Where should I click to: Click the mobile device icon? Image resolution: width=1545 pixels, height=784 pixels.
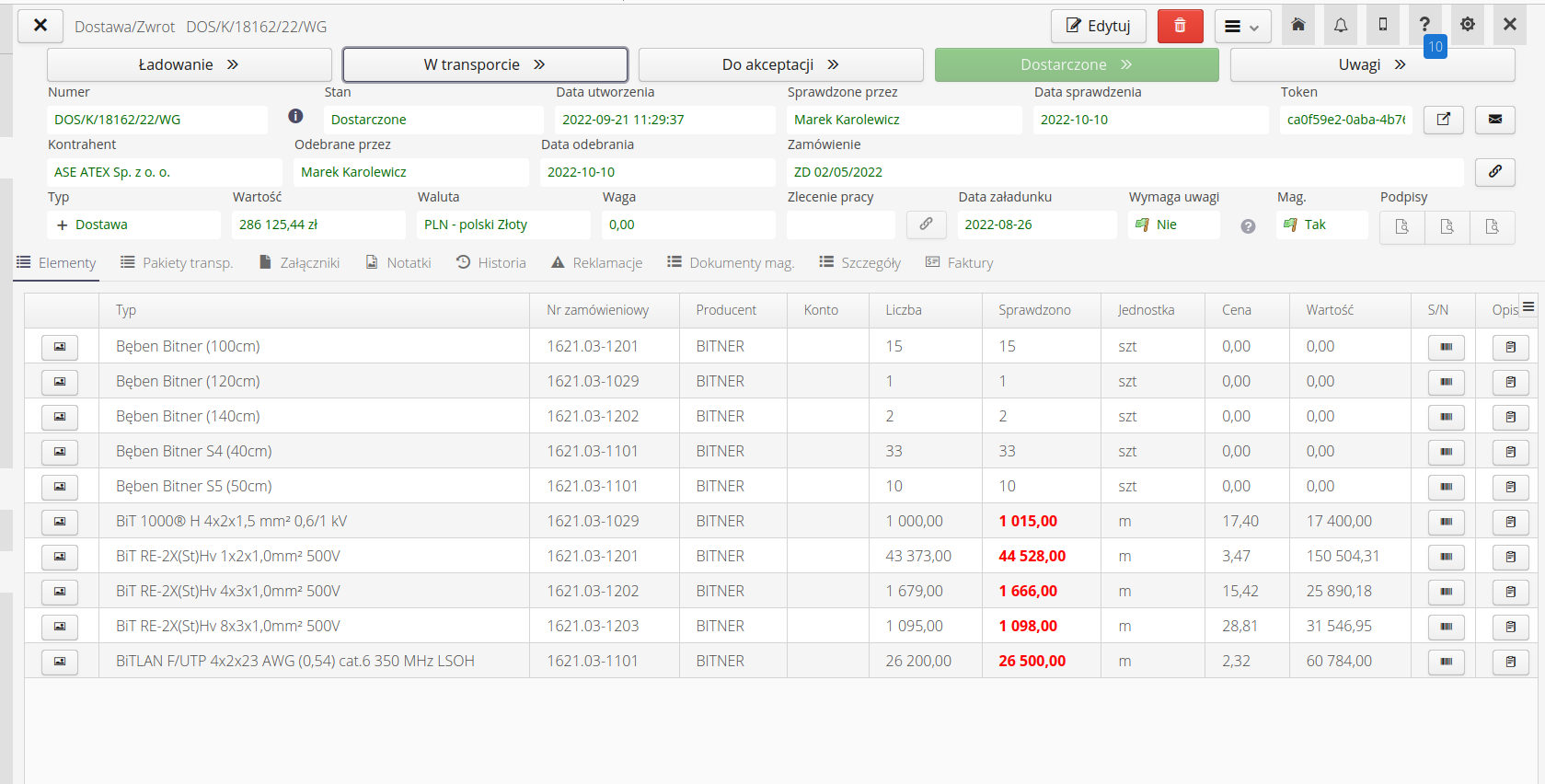click(x=1382, y=26)
